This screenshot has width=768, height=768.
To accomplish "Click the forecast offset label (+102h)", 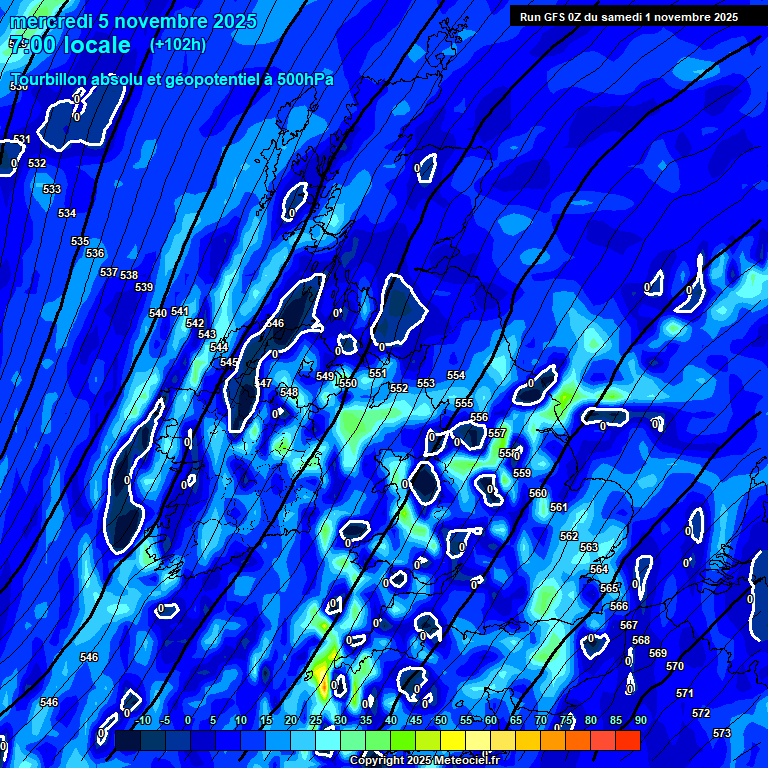I will pos(178,44).
